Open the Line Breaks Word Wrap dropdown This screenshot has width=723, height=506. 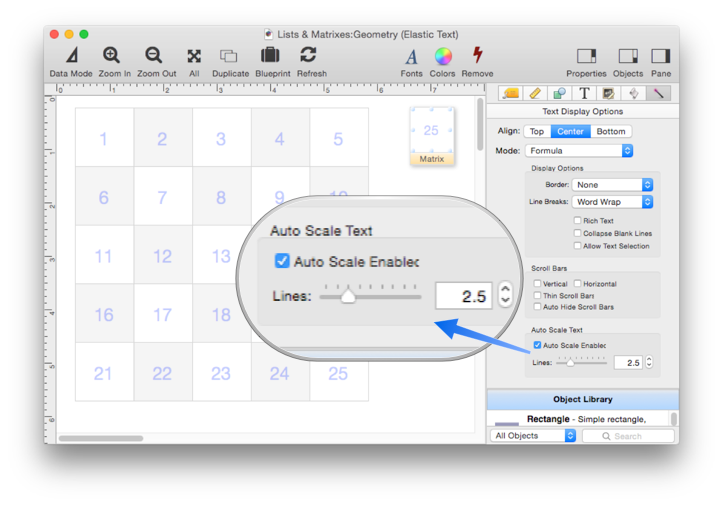tap(612, 202)
